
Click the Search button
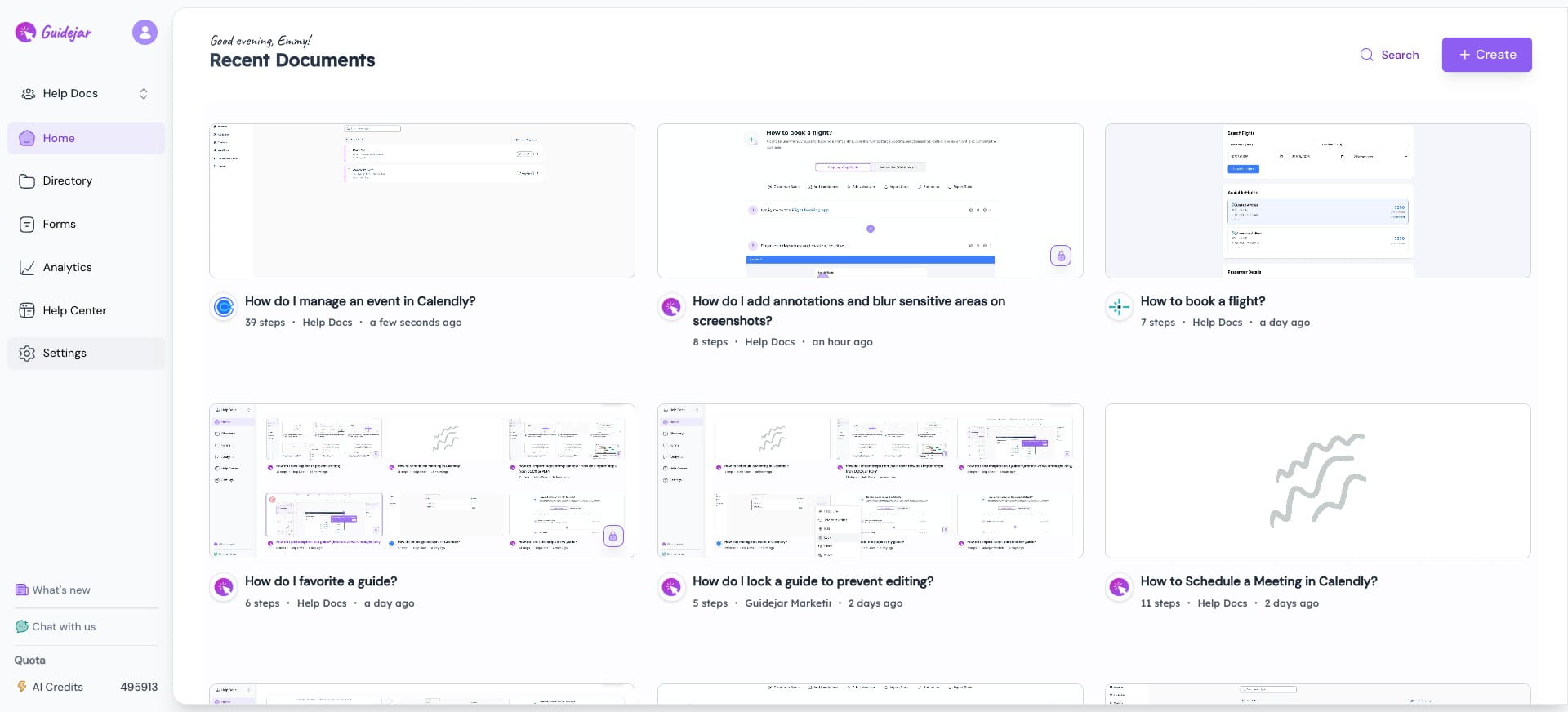point(1389,55)
